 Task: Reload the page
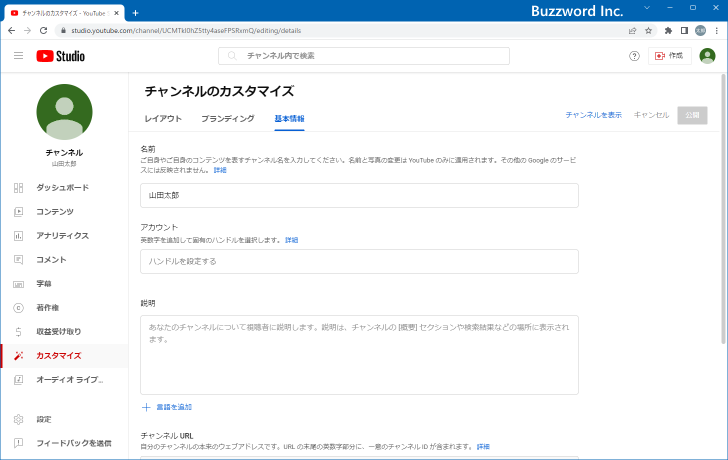click(44, 31)
